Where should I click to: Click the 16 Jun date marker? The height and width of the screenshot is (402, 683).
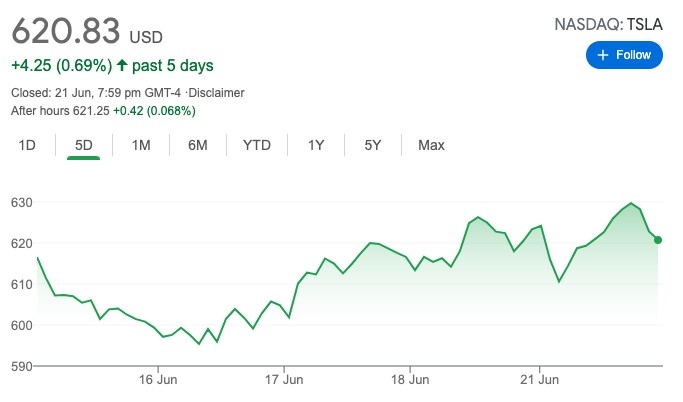pos(159,380)
